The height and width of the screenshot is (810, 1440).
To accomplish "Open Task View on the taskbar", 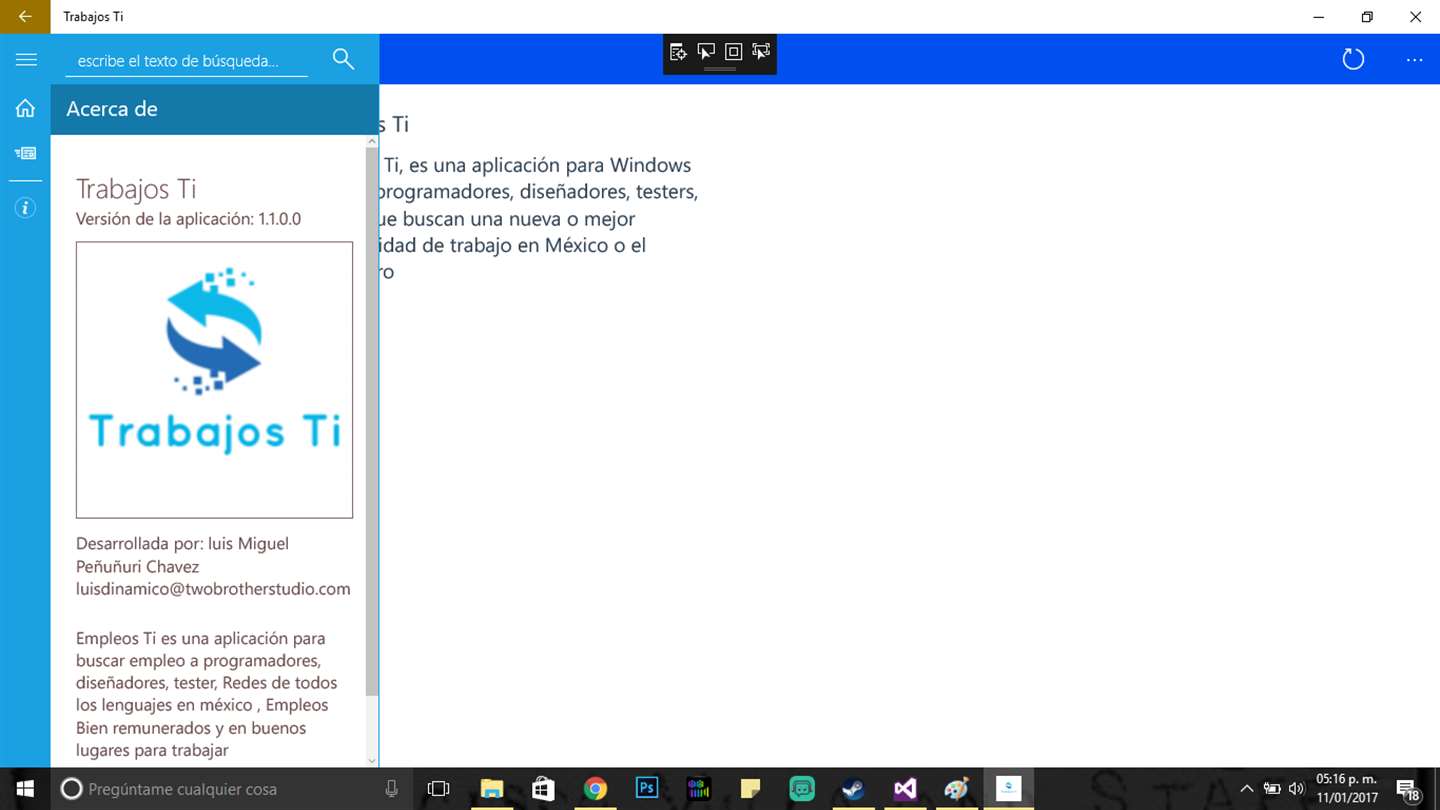I will coord(438,789).
